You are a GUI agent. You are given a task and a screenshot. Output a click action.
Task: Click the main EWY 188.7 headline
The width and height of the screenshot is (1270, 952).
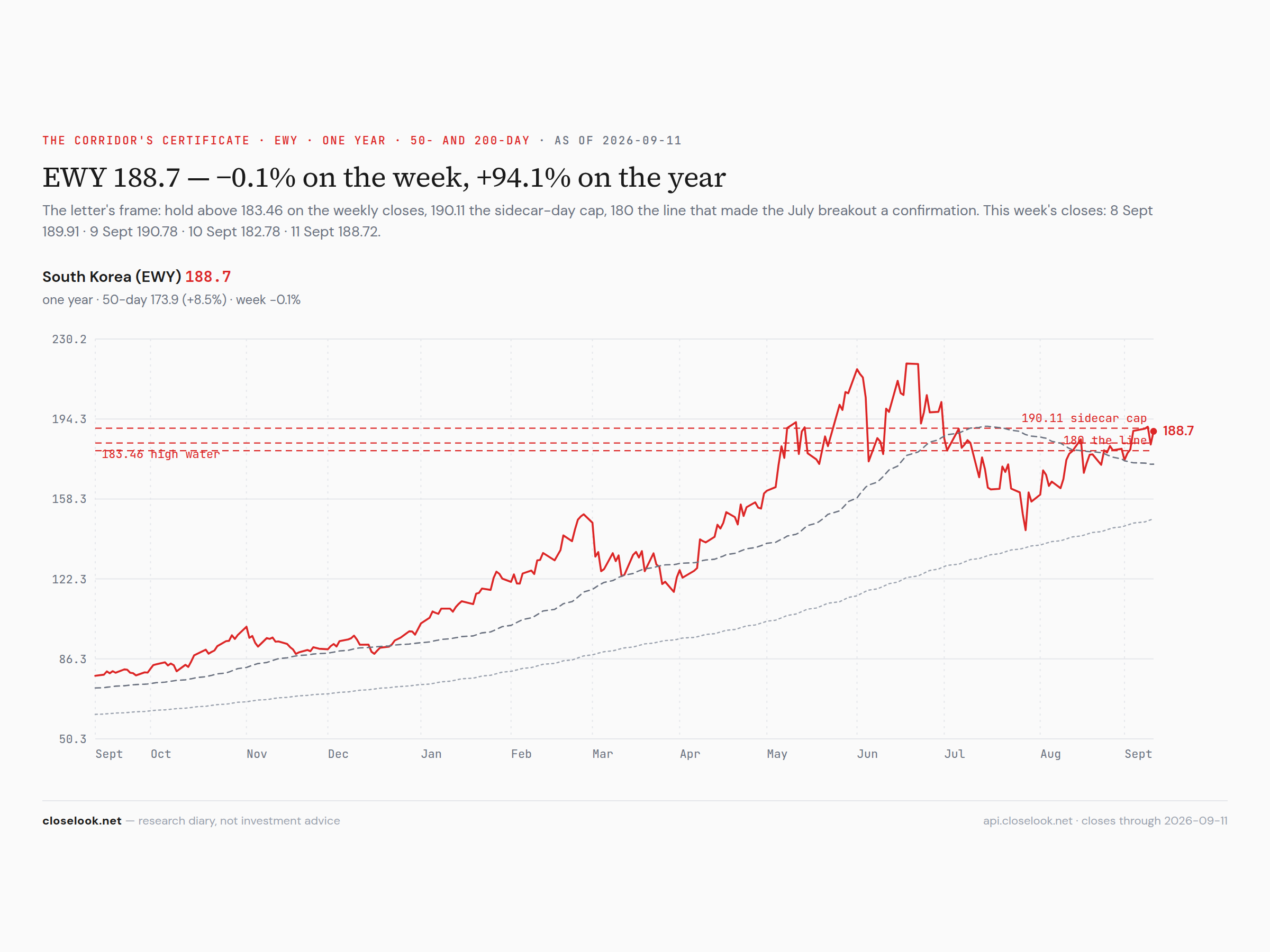point(384,177)
